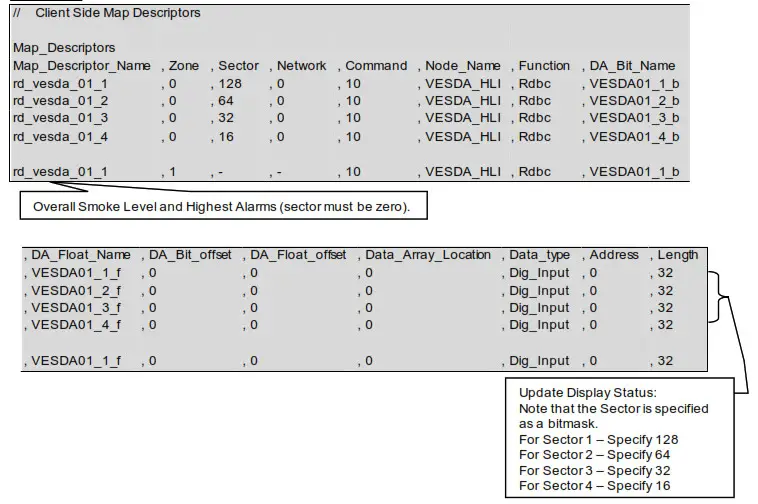Select sector value 64 in rd_vesda_01_2 row
758x504 pixels.
pyautogui.click(x=226, y=101)
